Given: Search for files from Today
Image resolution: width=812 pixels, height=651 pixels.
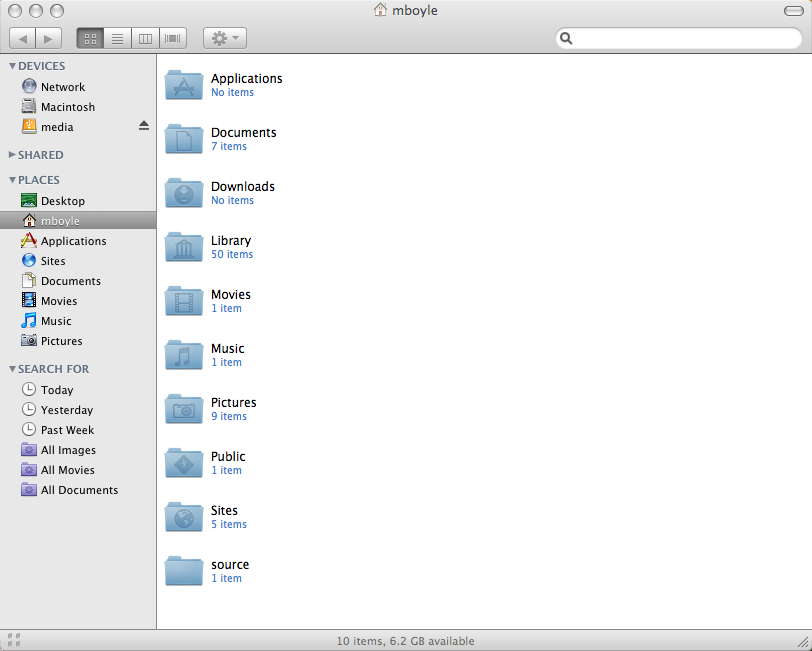Looking at the screenshot, I should pyautogui.click(x=78, y=389).
